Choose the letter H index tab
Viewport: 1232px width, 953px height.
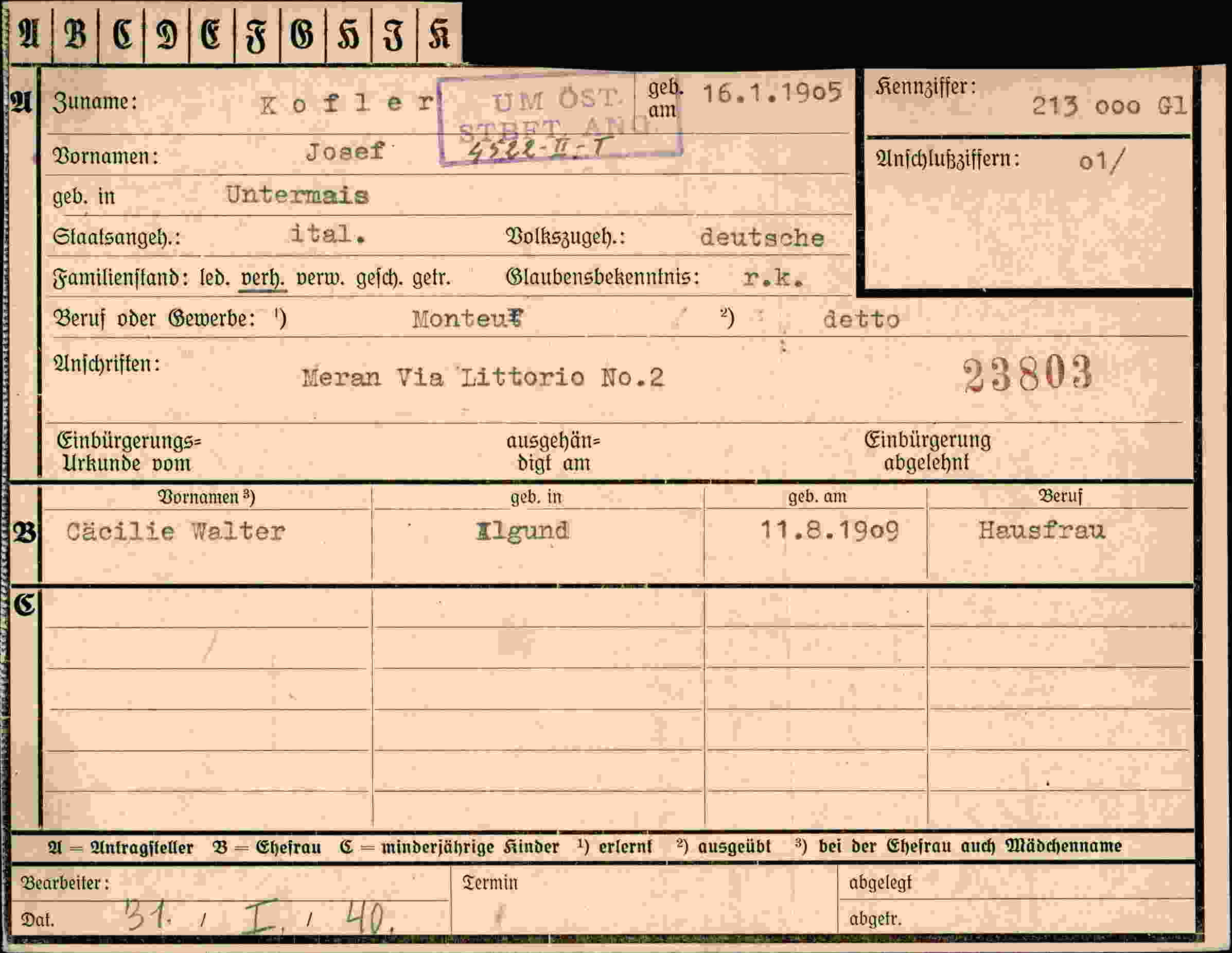coord(348,34)
